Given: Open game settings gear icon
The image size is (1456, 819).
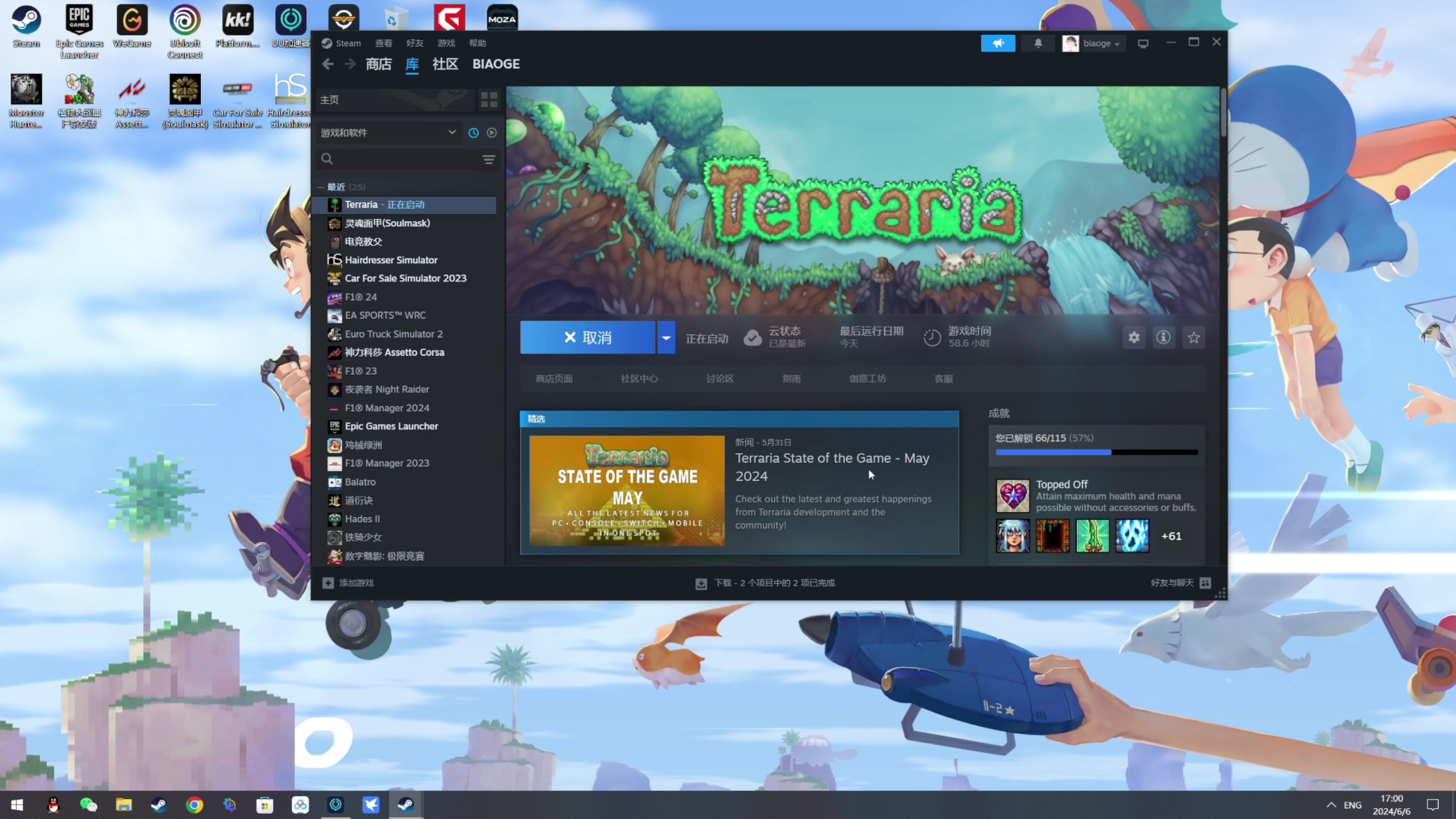Looking at the screenshot, I should pos(1134,338).
